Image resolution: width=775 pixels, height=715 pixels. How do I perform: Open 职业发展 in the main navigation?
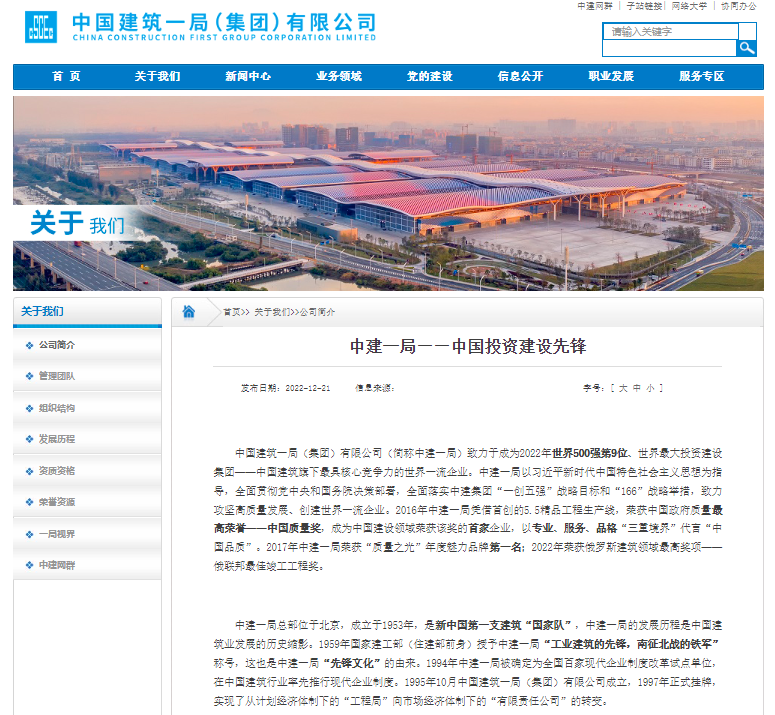click(x=611, y=77)
